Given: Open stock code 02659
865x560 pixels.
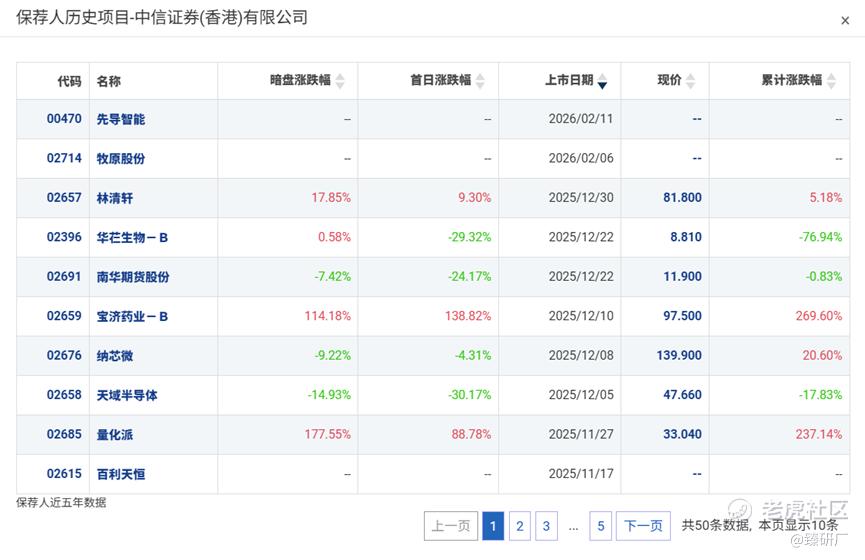Looking at the screenshot, I should [x=64, y=316].
